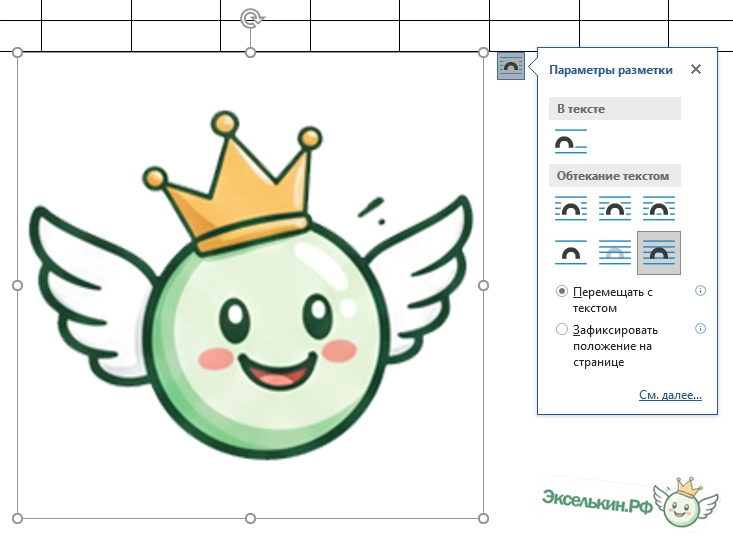Viewport: 733px width, 547px height.
Task: Click the rotation handle above the image
Action: tap(251, 17)
